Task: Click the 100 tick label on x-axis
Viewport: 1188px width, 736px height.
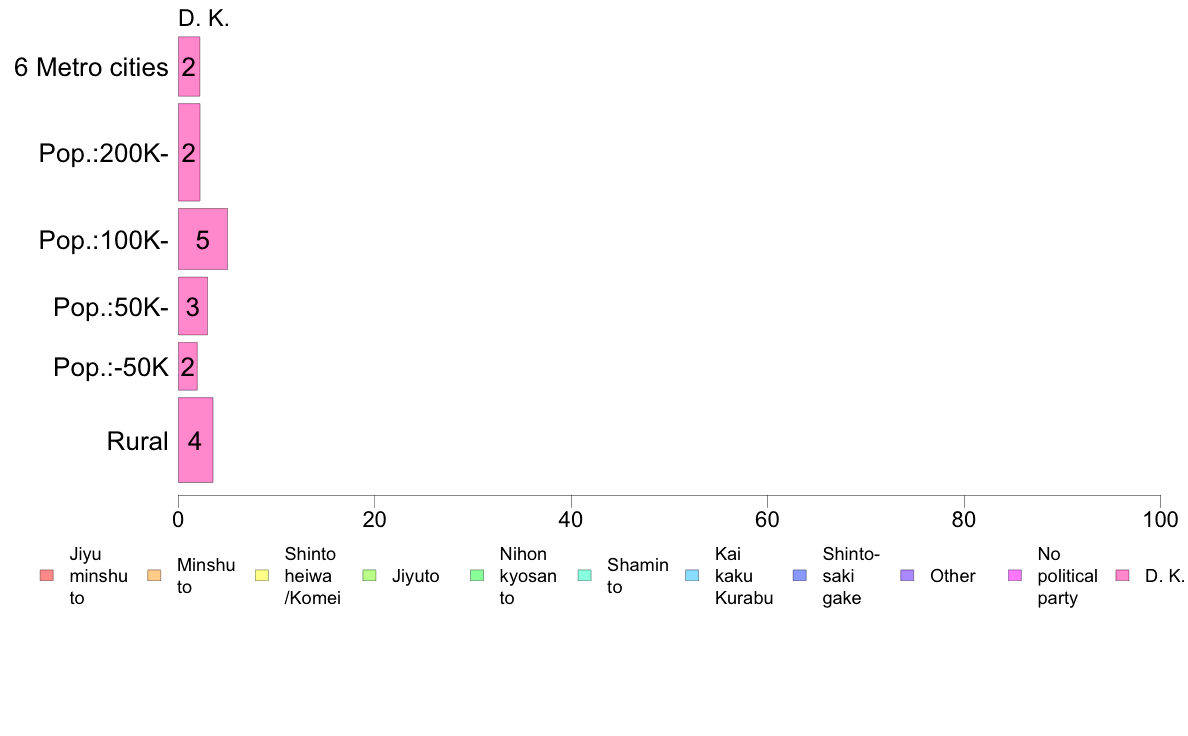Action: 1160,519
